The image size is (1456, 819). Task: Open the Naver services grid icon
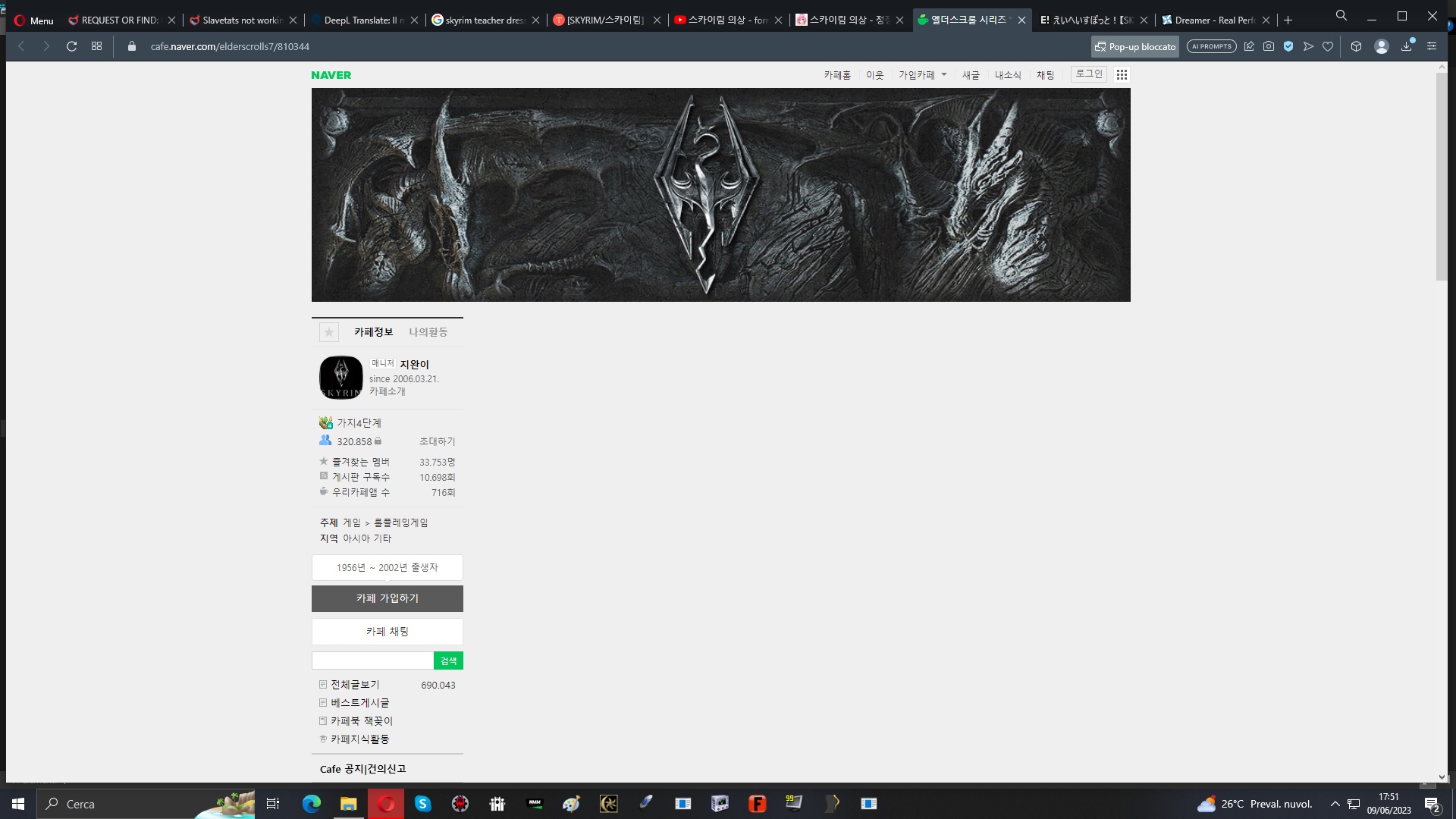point(1122,74)
